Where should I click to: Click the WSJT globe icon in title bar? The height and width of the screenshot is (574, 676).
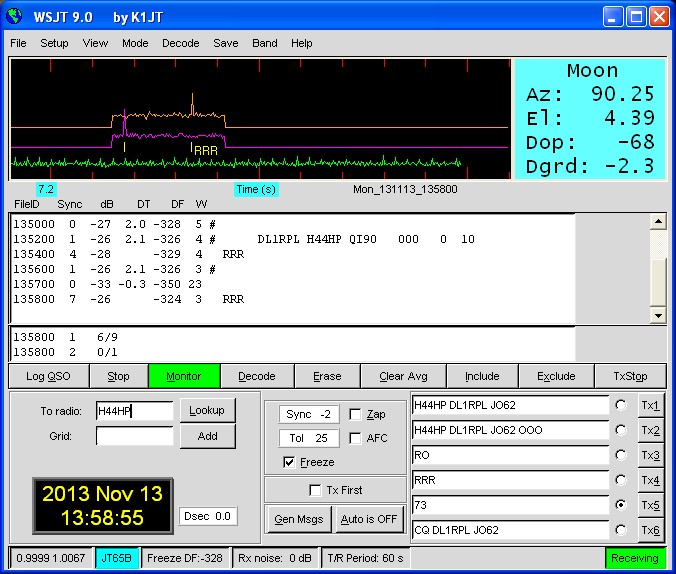(x=14, y=16)
